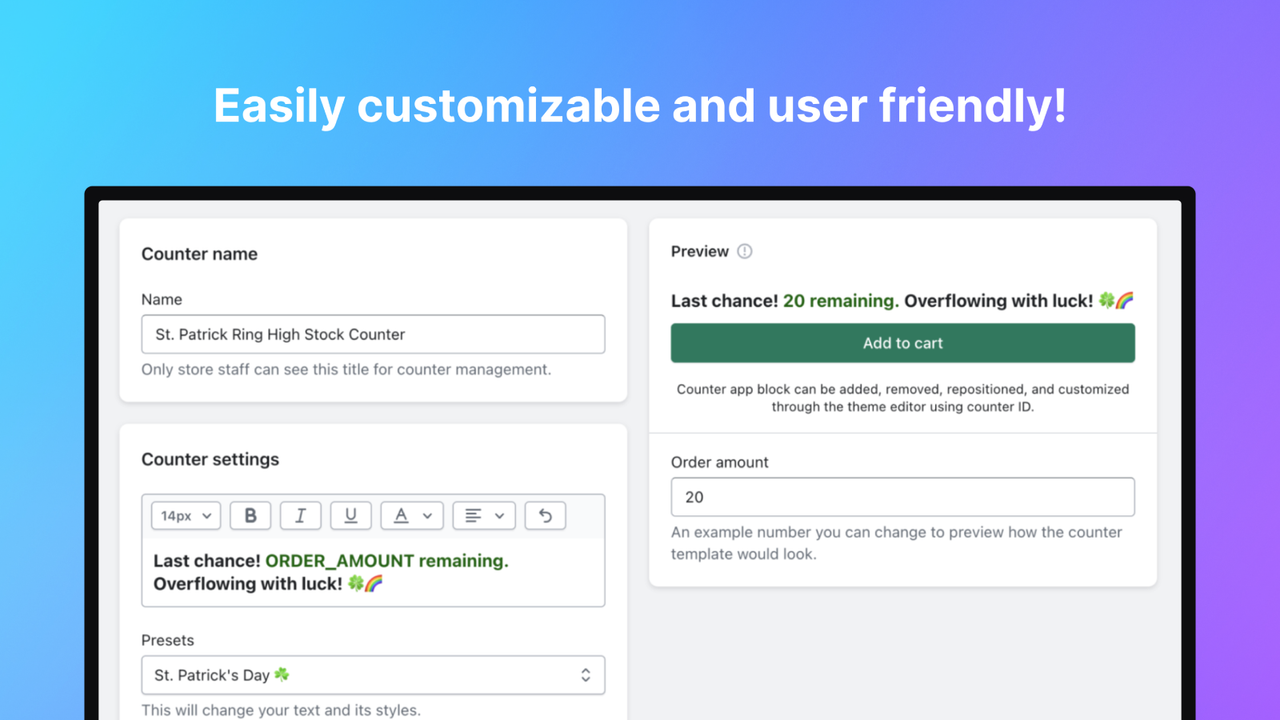This screenshot has width=1280, height=720.
Task: Open the Presets St. Patrick's Day selector
Action: [373, 675]
